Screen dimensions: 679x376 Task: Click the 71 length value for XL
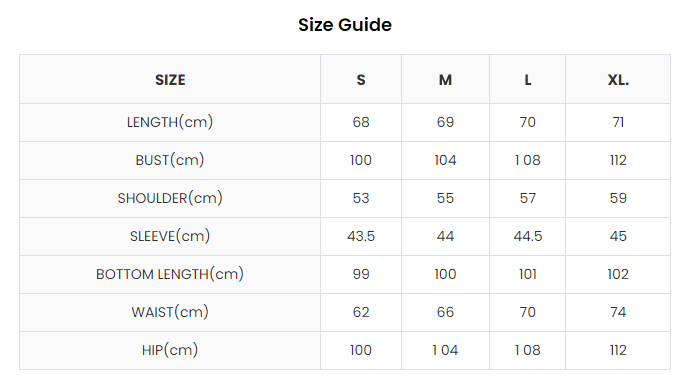tap(618, 122)
